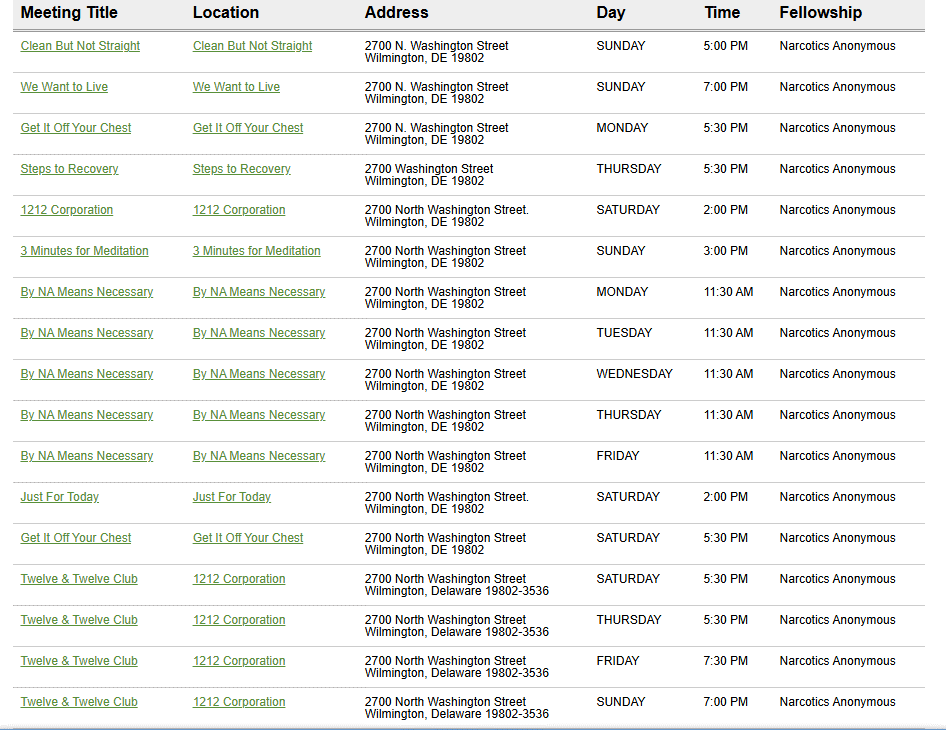946x730 pixels.
Task: Open Steps to Recovery location link
Action: click(x=241, y=169)
